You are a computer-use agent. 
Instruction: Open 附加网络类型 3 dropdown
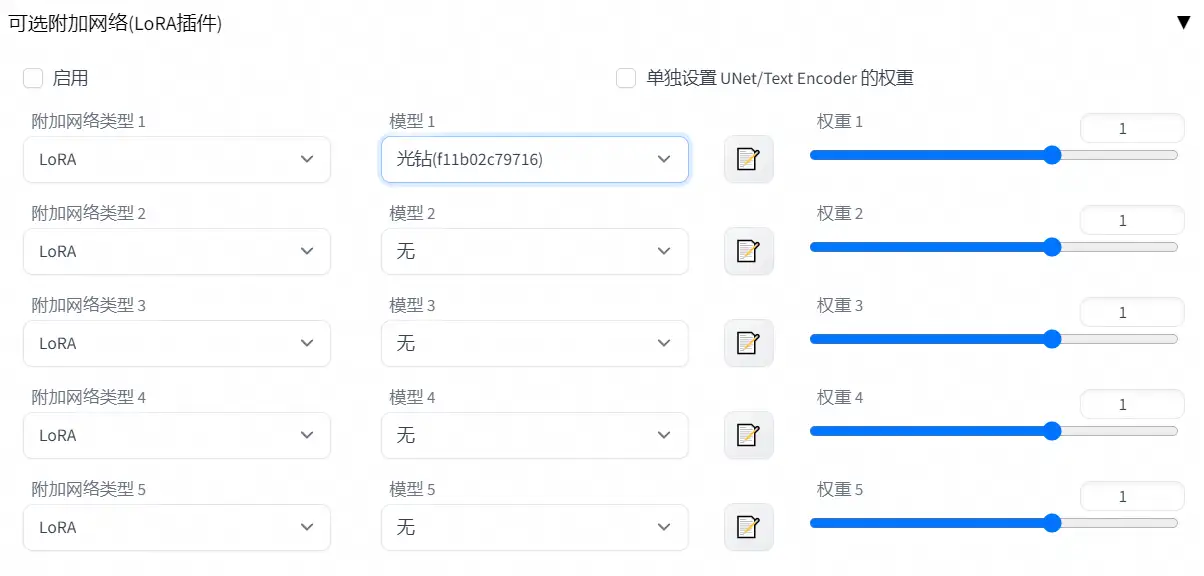(177, 343)
